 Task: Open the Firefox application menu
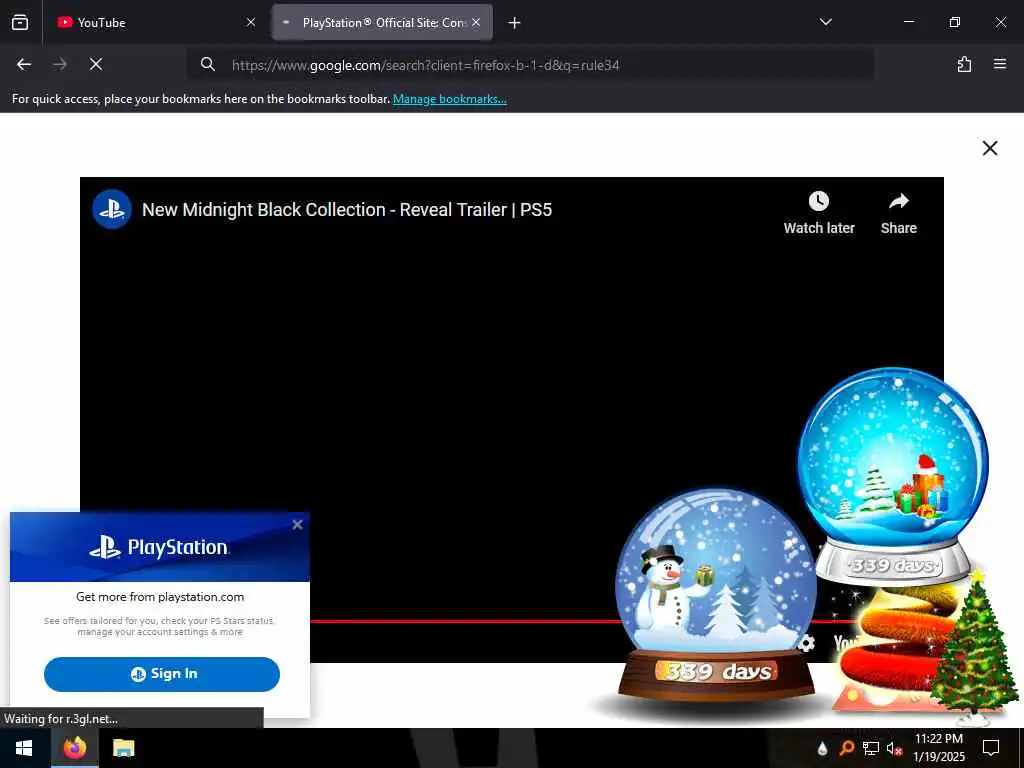pyautogui.click(x=1000, y=64)
